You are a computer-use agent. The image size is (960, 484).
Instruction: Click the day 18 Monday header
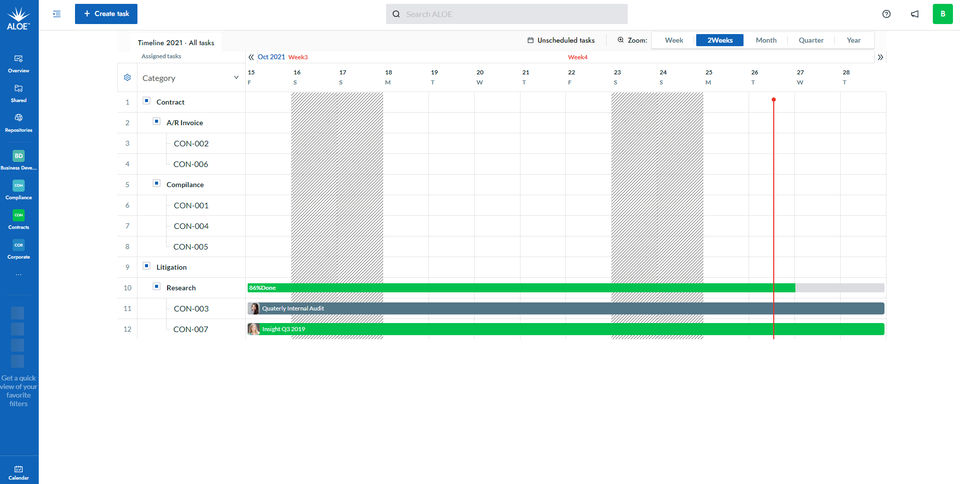click(388, 77)
